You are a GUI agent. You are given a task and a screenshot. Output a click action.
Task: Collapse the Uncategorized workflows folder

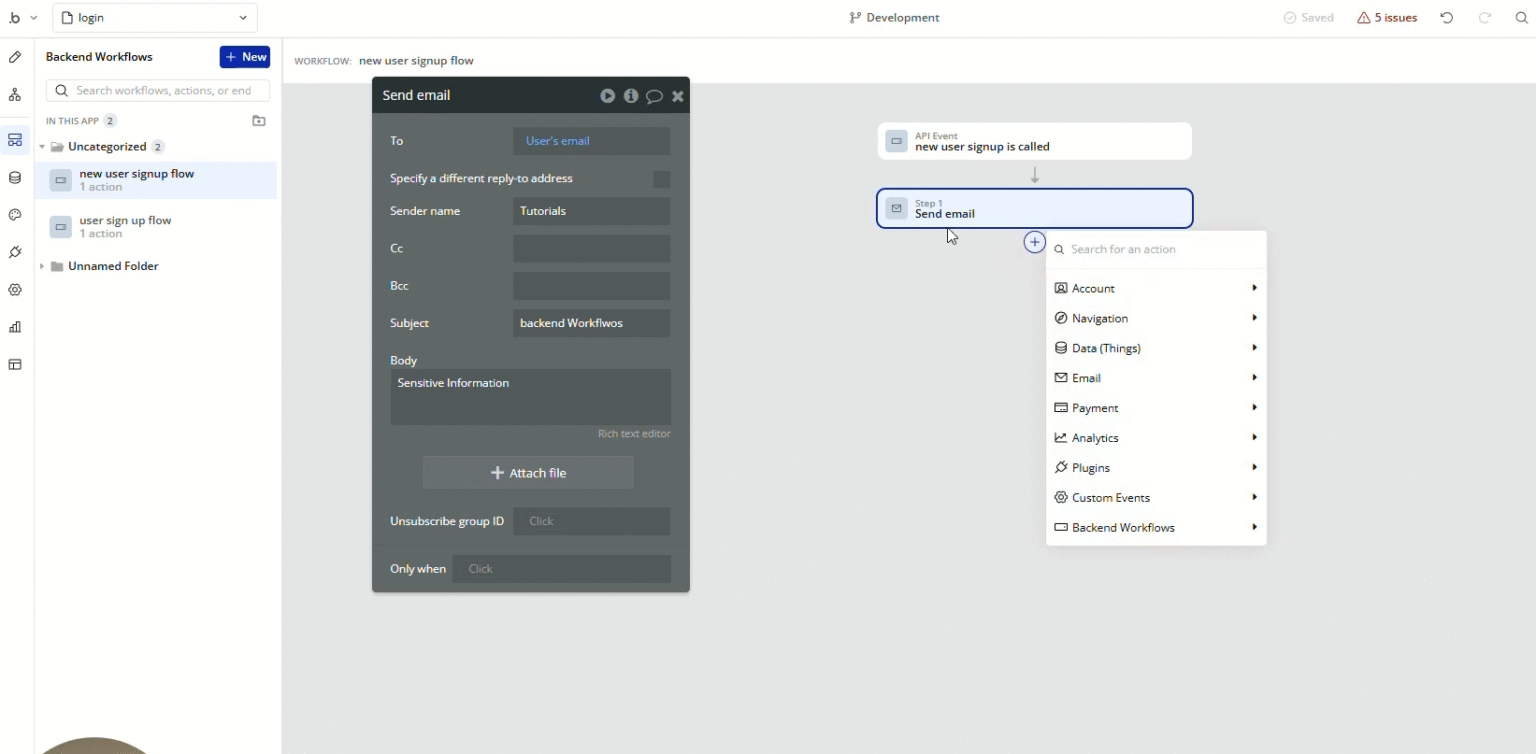[42, 146]
